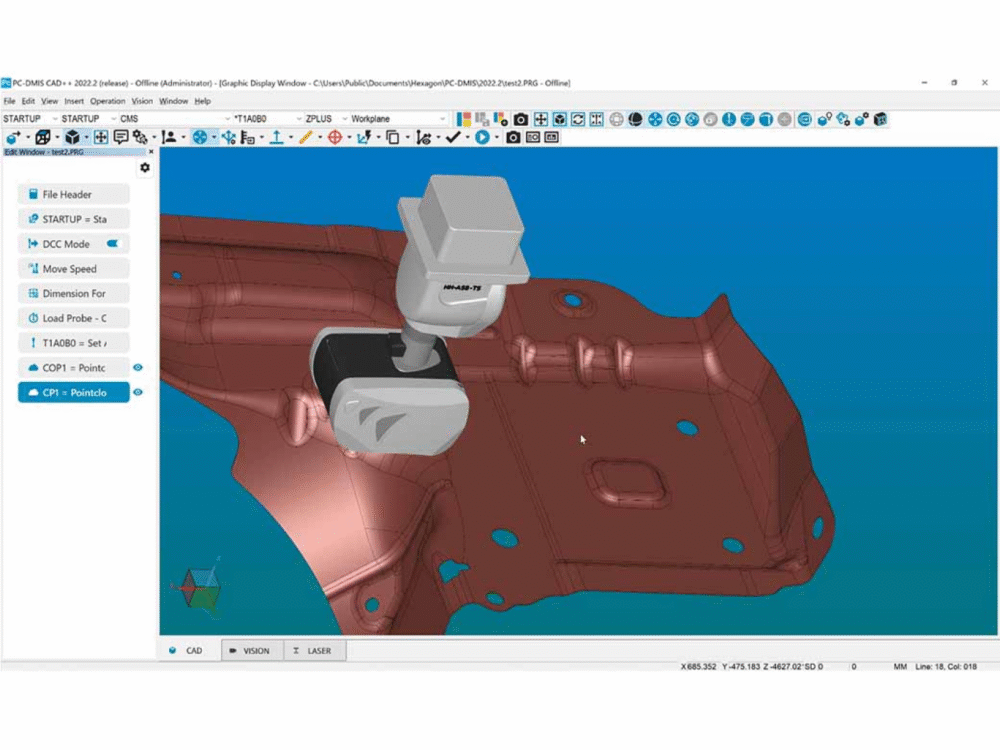The width and height of the screenshot is (1000, 750).
Task: Open the Insert menu
Action: click(x=74, y=101)
